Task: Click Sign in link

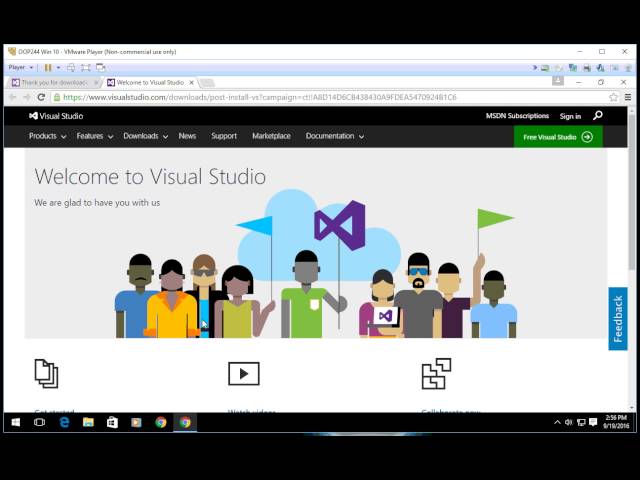Action: click(x=570, y=116)
